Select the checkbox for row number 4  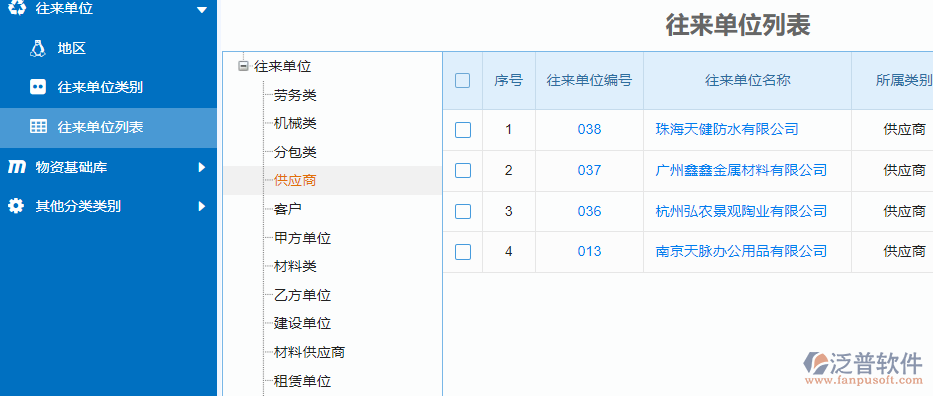[x=462, y=252]
